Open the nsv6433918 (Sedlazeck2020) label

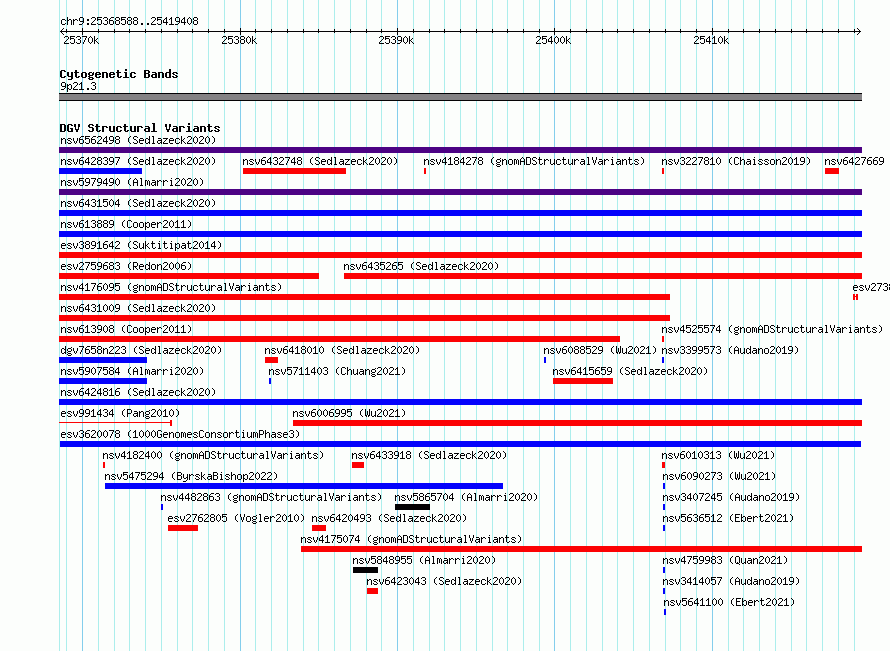coord(429,455)
